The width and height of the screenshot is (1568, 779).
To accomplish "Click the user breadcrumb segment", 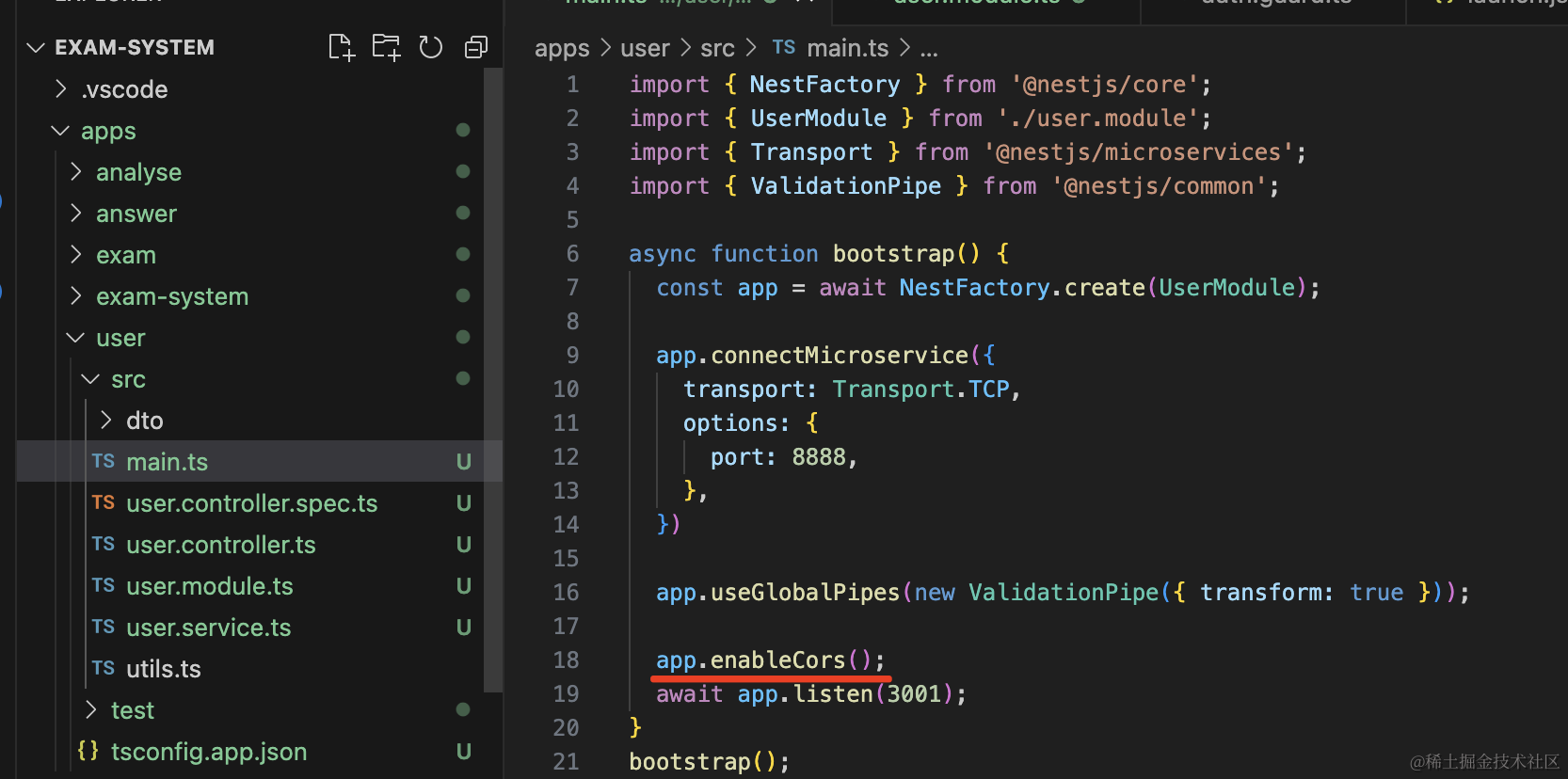I will click(x=645, y=48).
